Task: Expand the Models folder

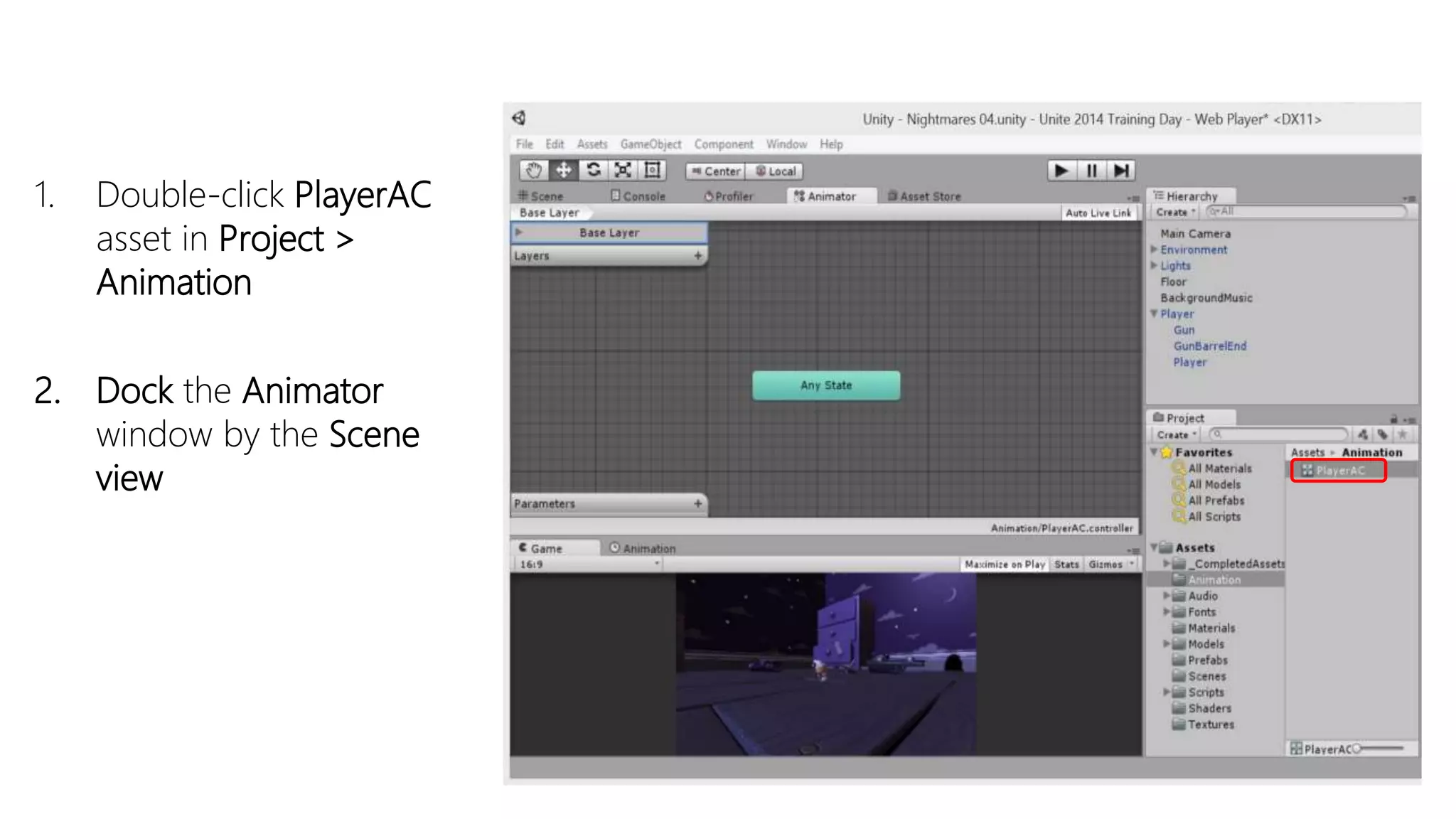Action: coord(1167,644)
